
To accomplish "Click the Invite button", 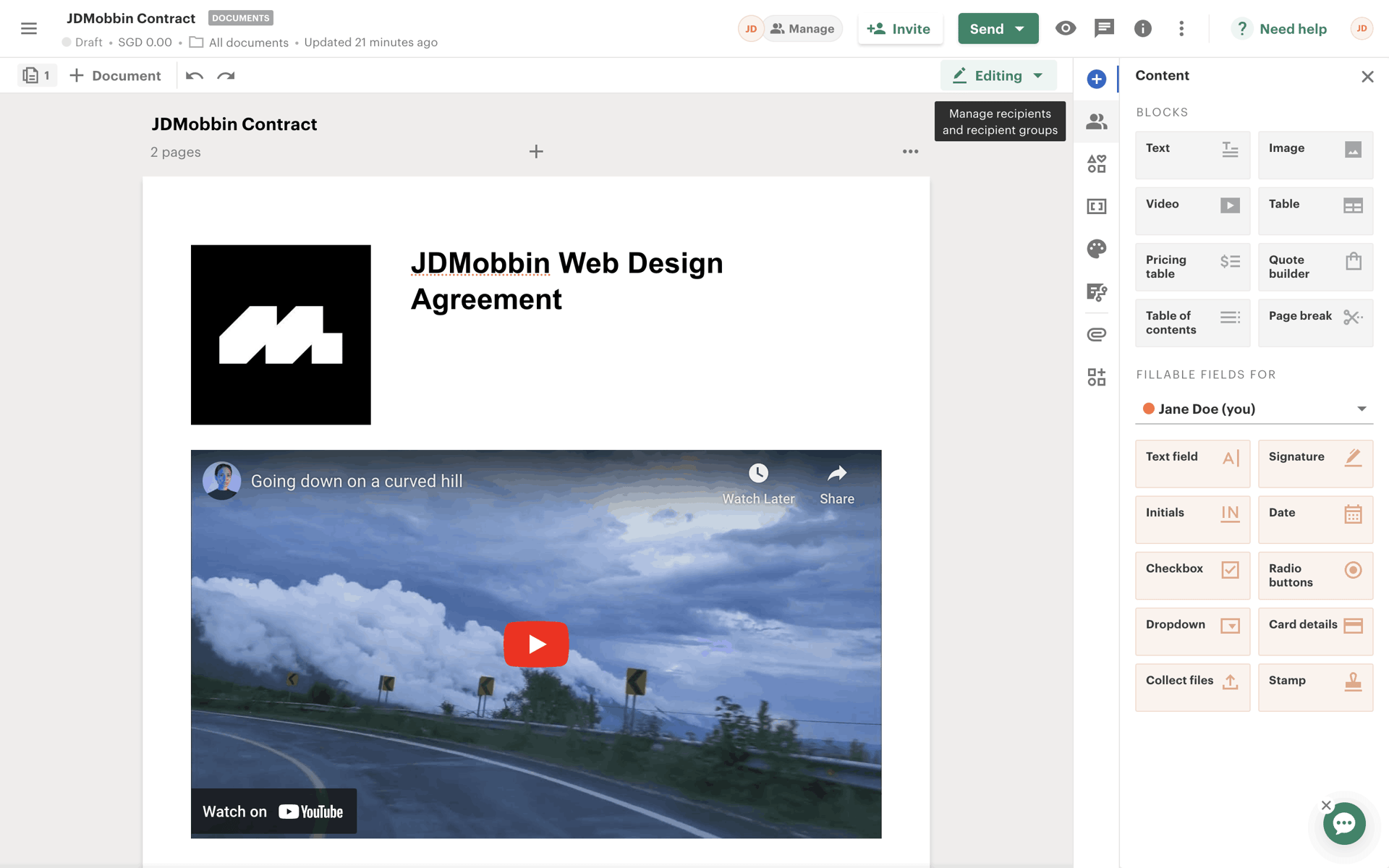I will tap(899, 29).
